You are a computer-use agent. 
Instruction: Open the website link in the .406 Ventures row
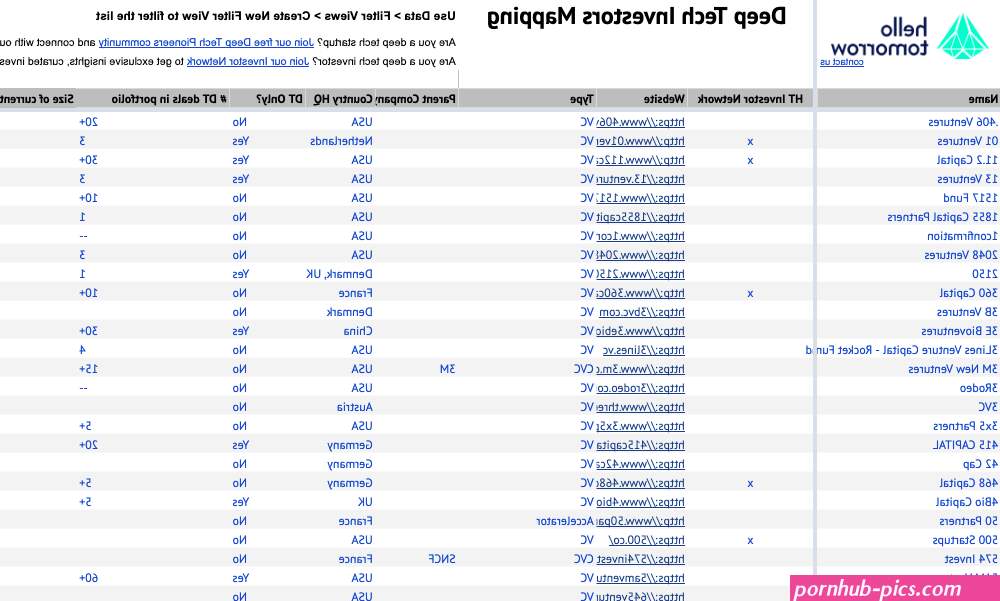(640, 122)
